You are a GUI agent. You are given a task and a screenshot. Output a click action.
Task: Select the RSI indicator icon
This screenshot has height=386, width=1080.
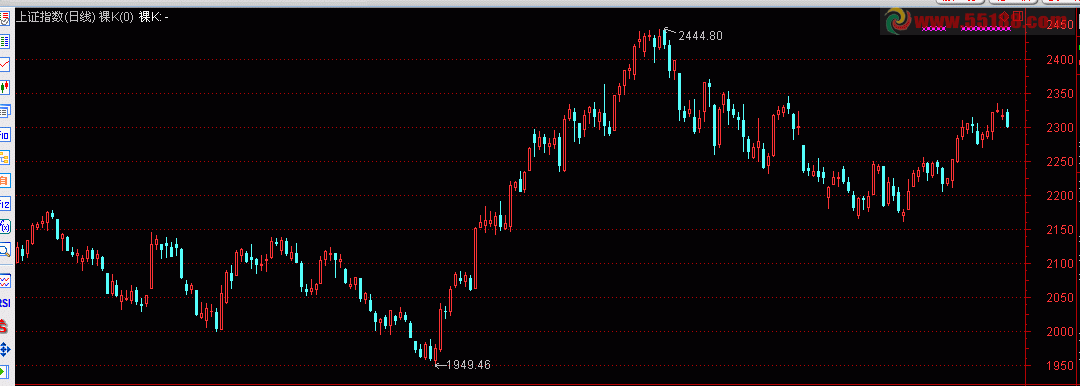click(x=5, y=303)
